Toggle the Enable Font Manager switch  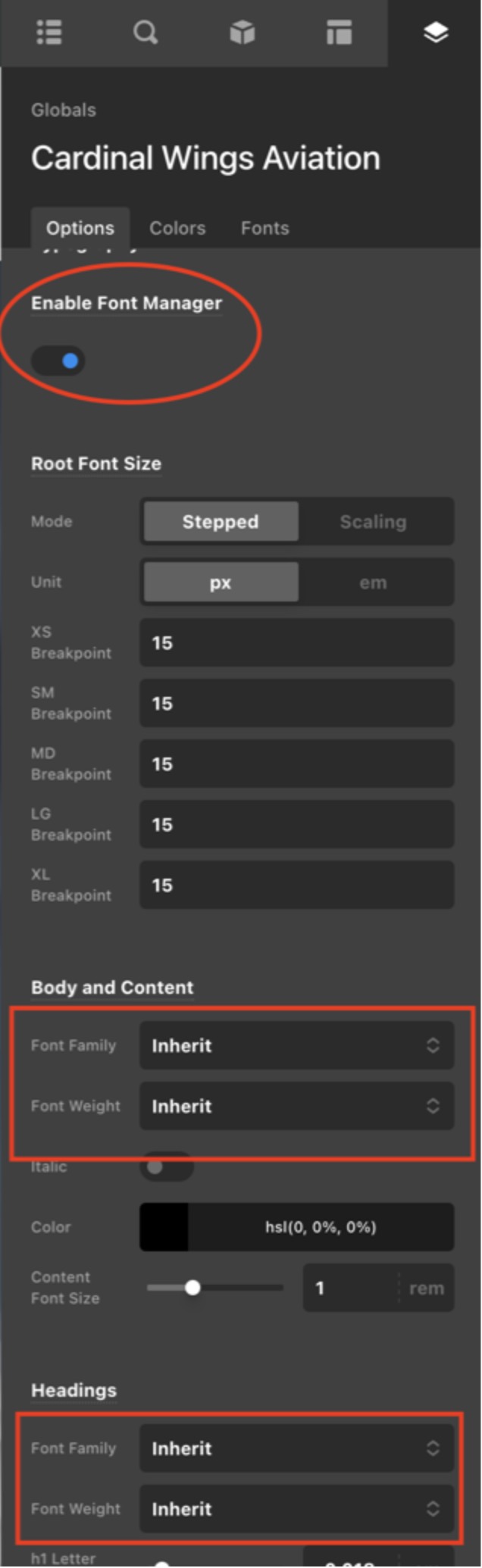58,361
